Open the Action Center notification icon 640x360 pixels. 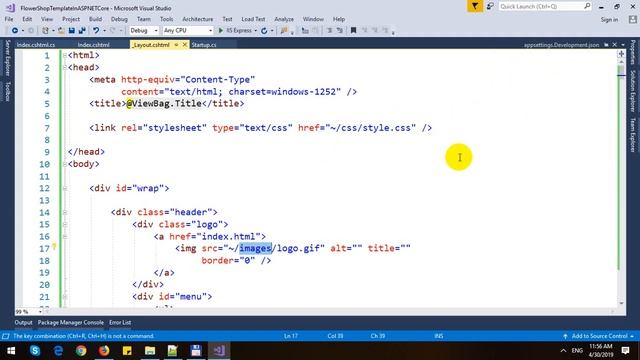pyautogui.click(x=625, y=351)
